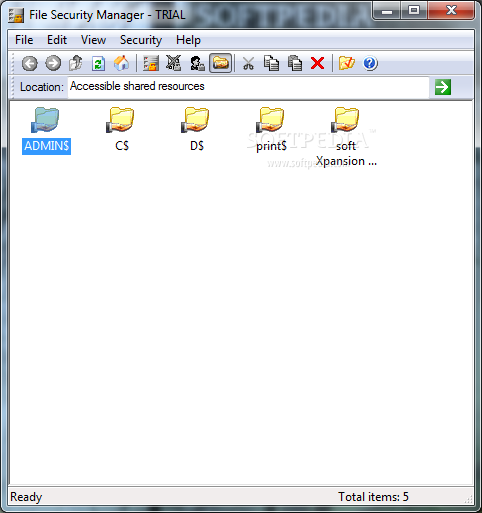Open the Security menu
Image resolution: width=482 pixels, height=513 pixels.
point(141,40)
